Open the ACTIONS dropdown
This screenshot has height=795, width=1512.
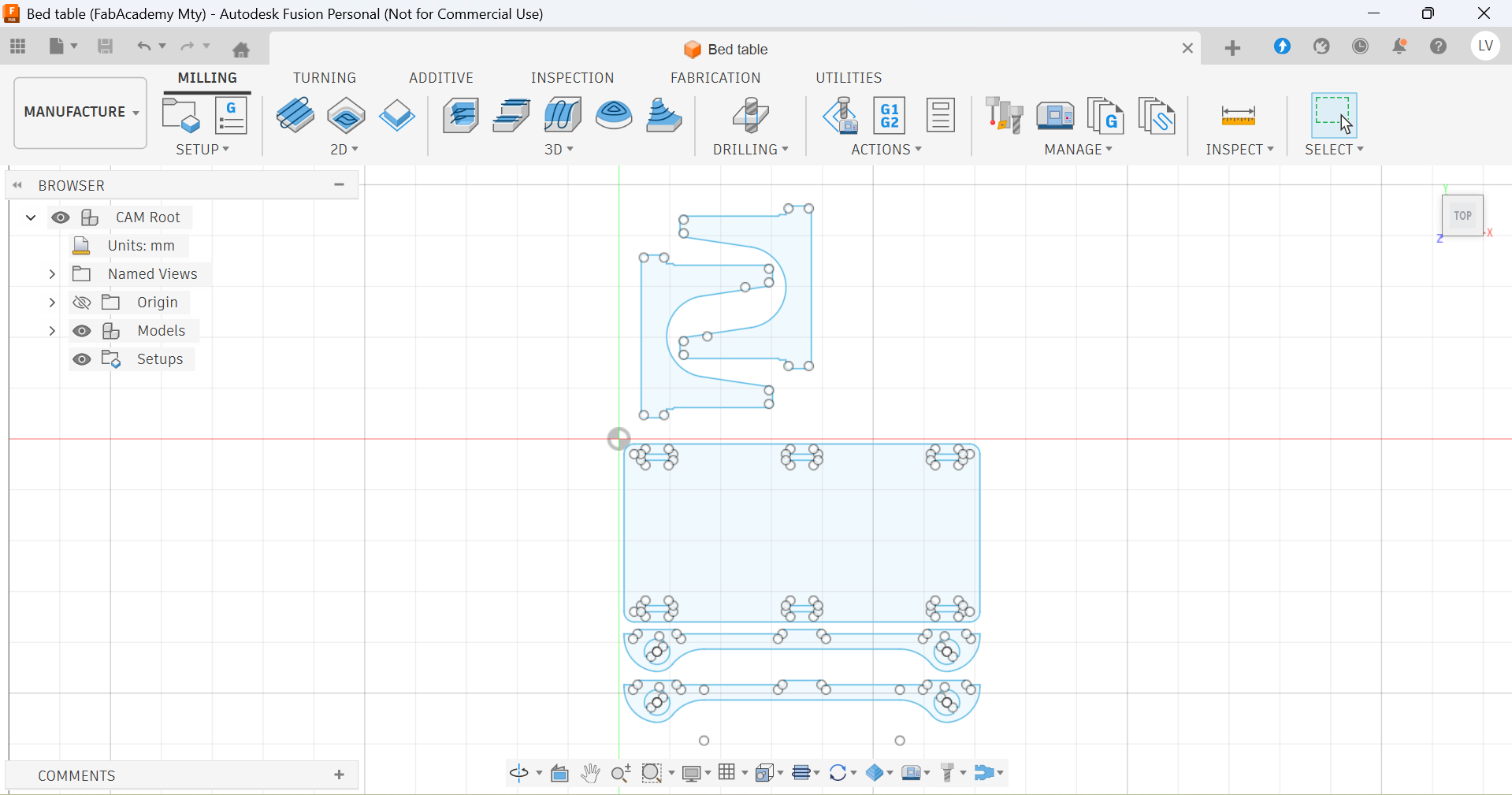(x=886, y=150)
